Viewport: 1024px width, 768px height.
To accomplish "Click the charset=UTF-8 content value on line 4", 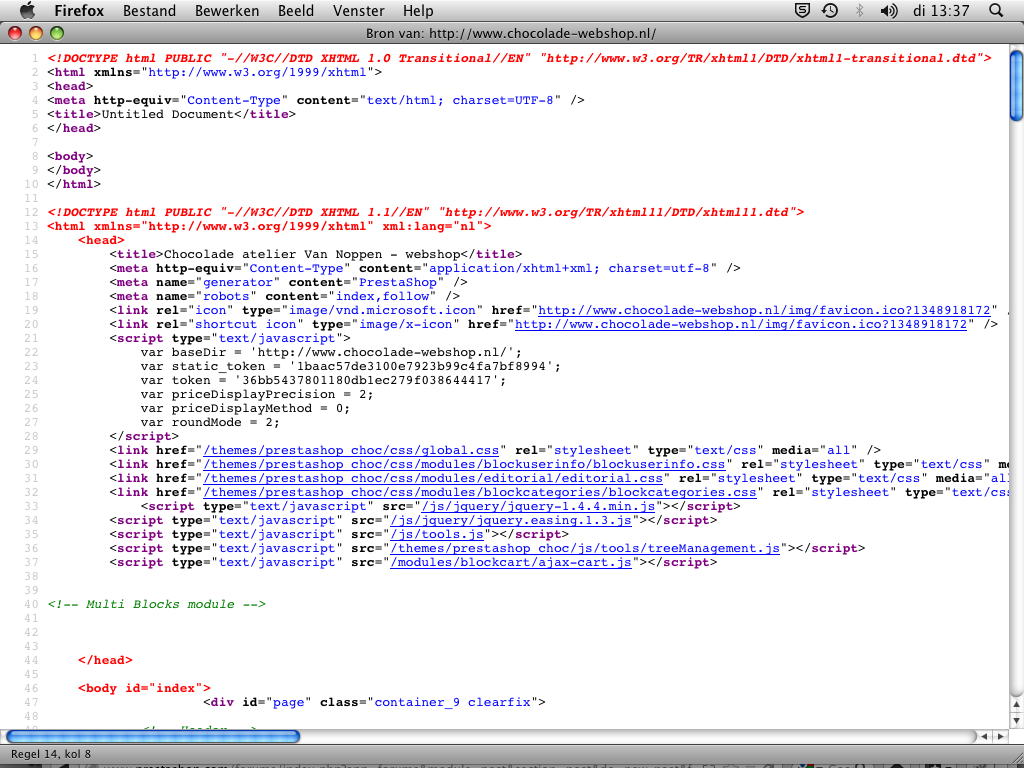I will [460, 101].
